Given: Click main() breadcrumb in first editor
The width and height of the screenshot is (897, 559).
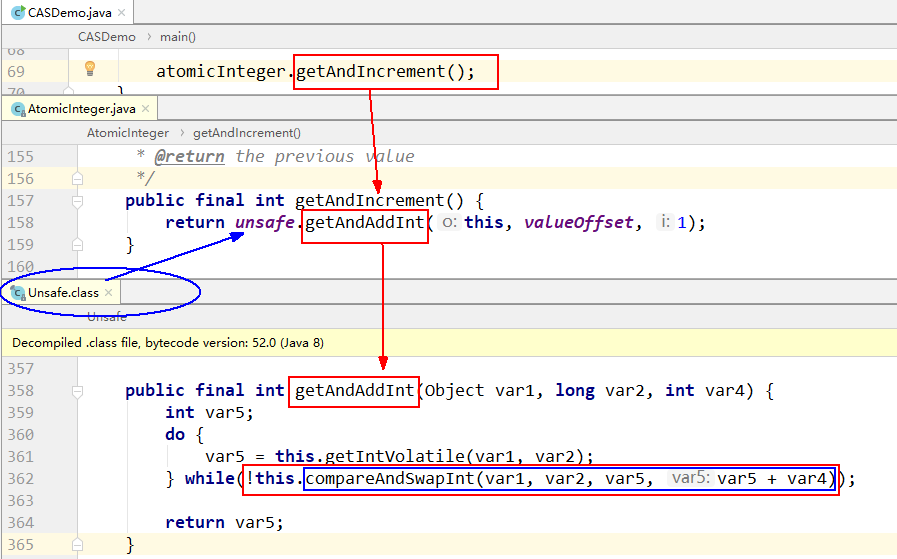Looking at the screenshot, I should 178,37.
